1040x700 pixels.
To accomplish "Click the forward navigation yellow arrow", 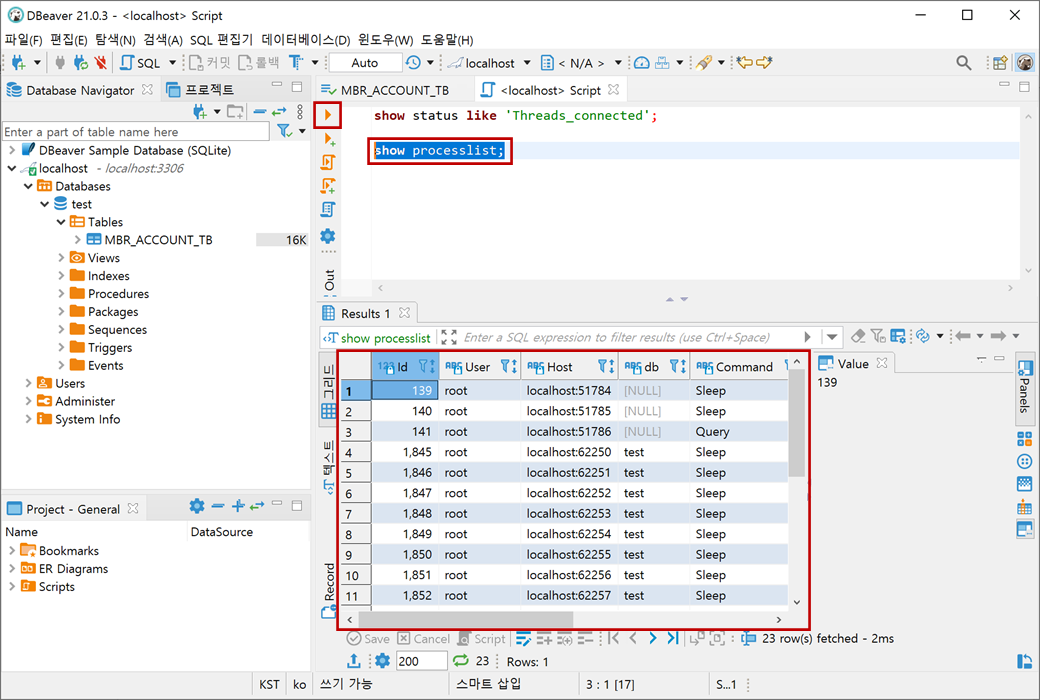I will pyautogui.click(x=764, y=62).
